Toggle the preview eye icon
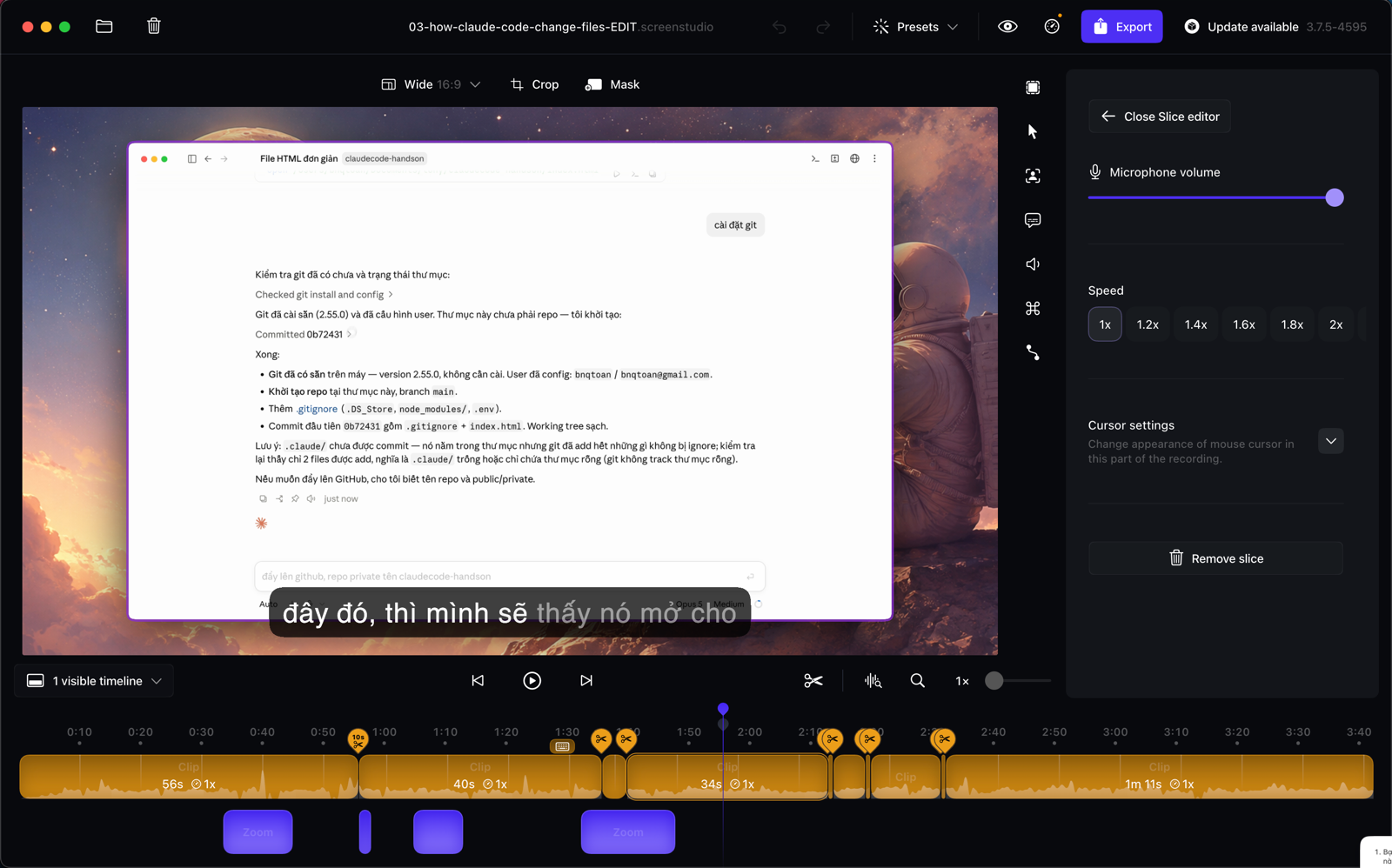 (x=1007, y=26)
